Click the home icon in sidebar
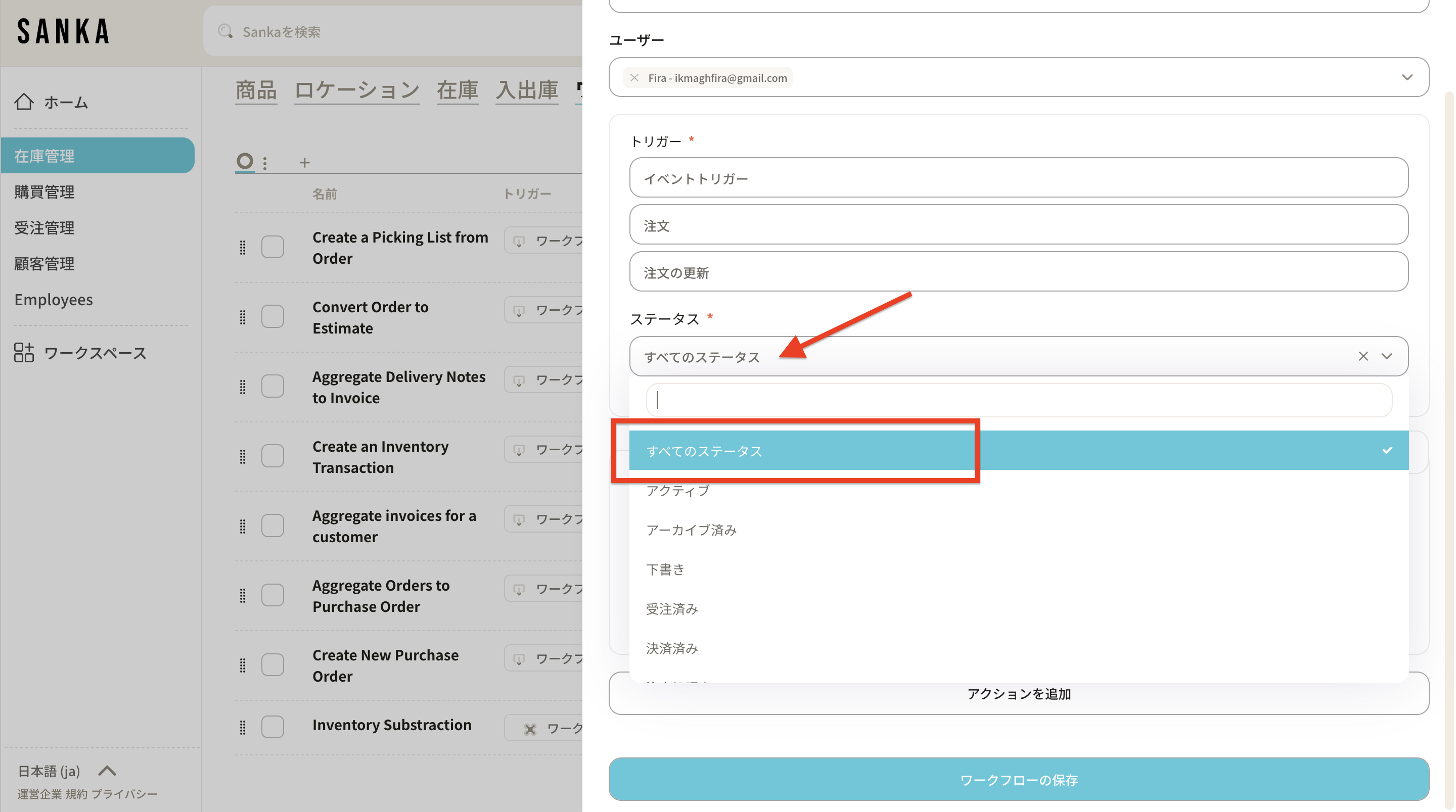The width and height of the screenshot is (1456, 812). (24, 102)
